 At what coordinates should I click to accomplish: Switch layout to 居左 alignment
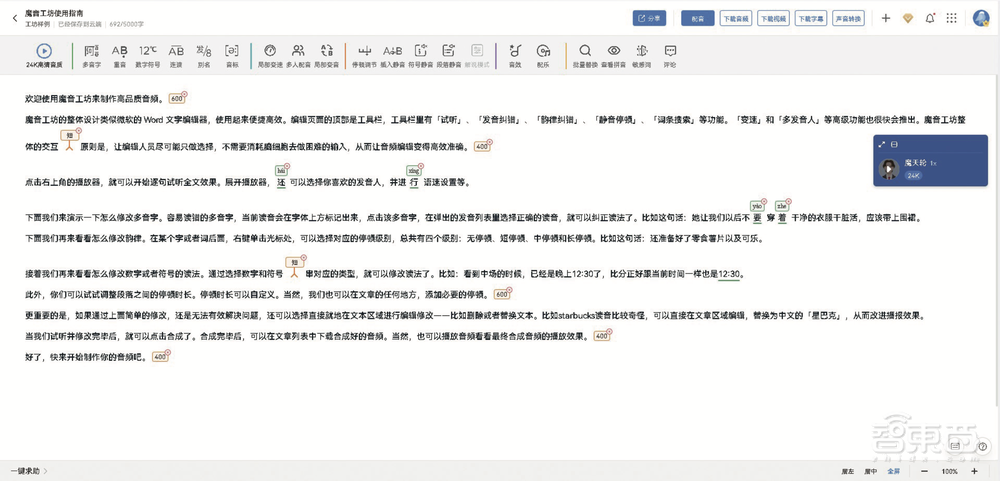(847, 471)
